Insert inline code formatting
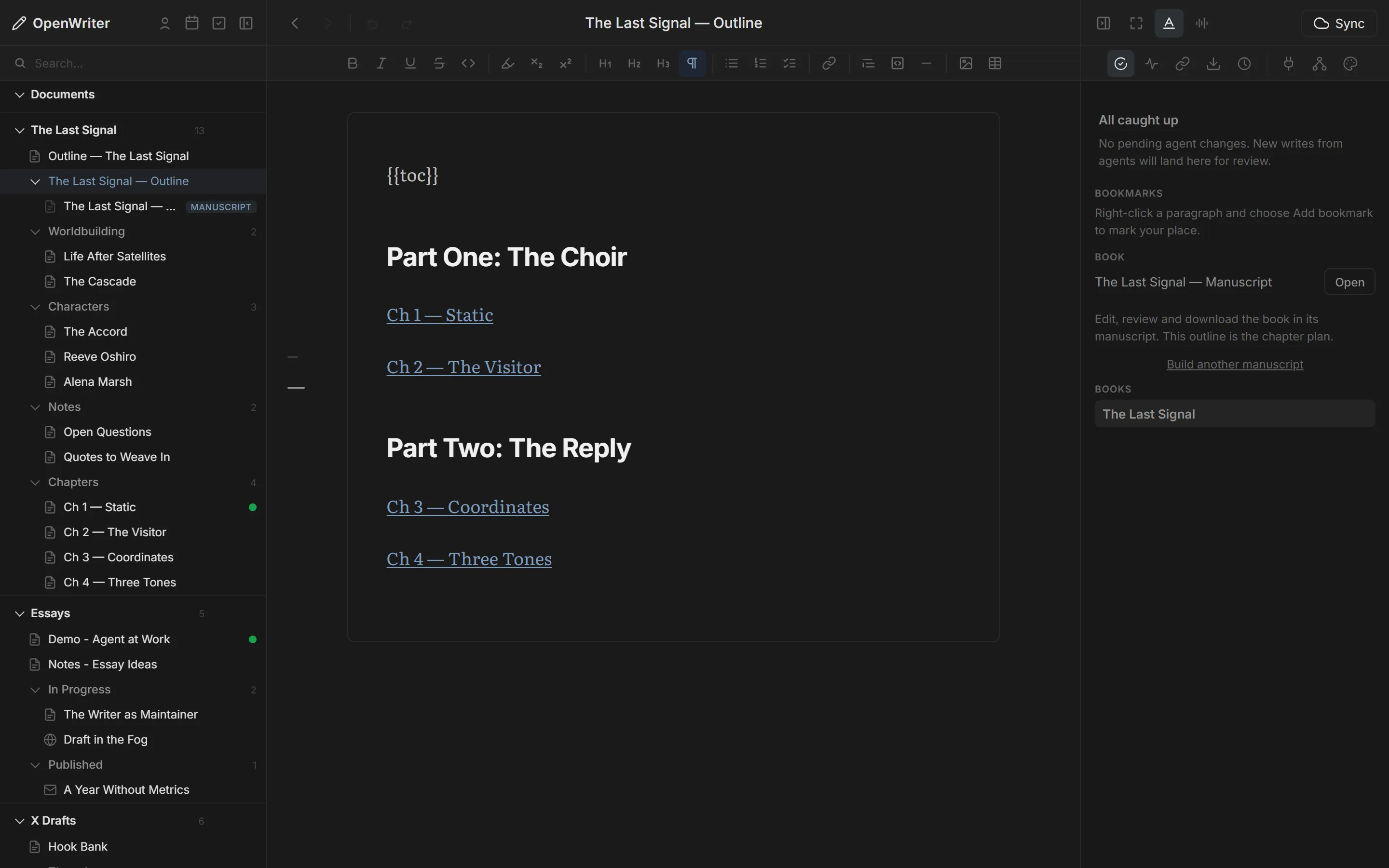This screenshot has width=1389, height=868. [468, 63]
